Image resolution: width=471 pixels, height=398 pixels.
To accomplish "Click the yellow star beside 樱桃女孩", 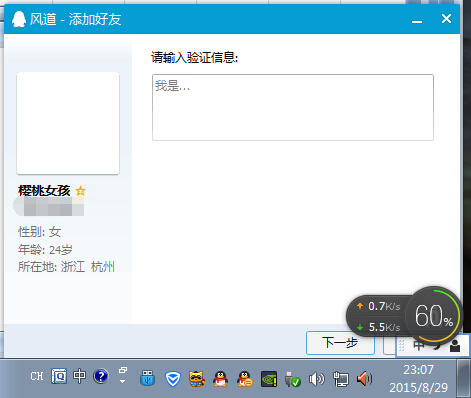I will [80, 191].
